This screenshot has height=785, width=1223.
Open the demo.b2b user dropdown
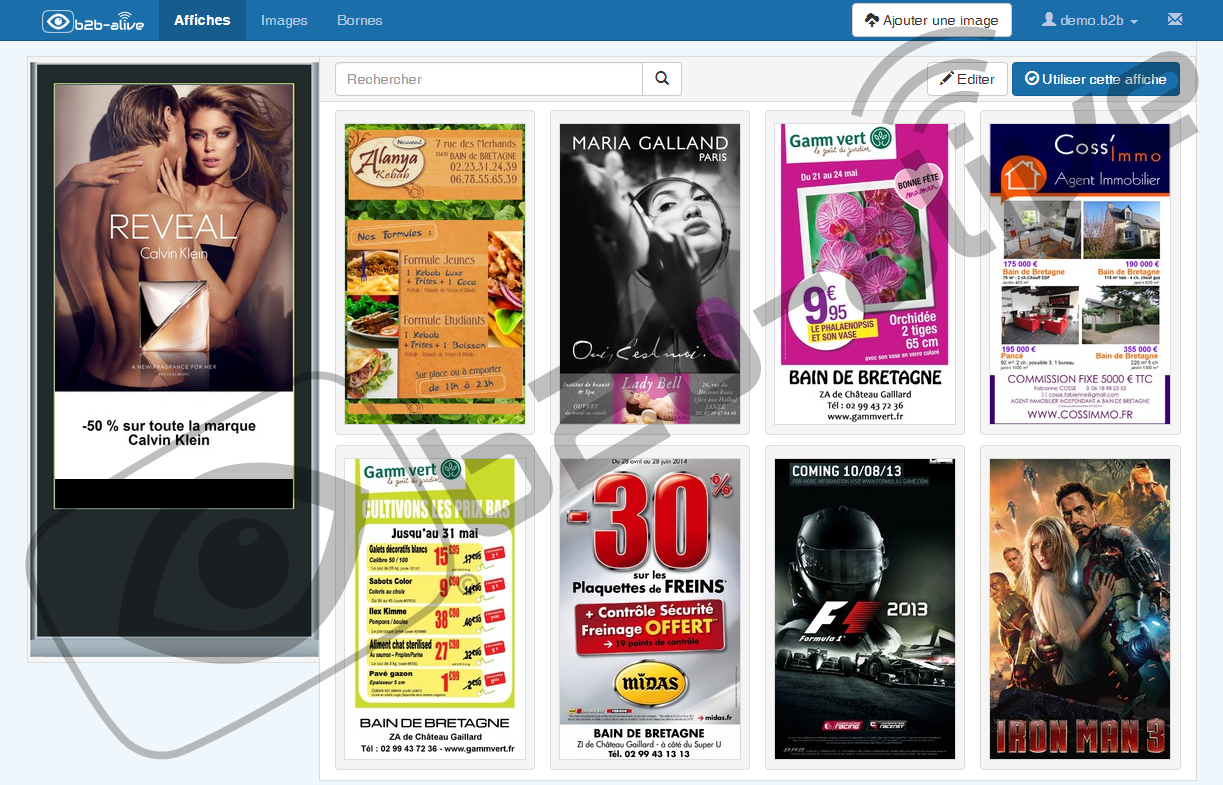pyautogui.click(x=1090, y=20)
